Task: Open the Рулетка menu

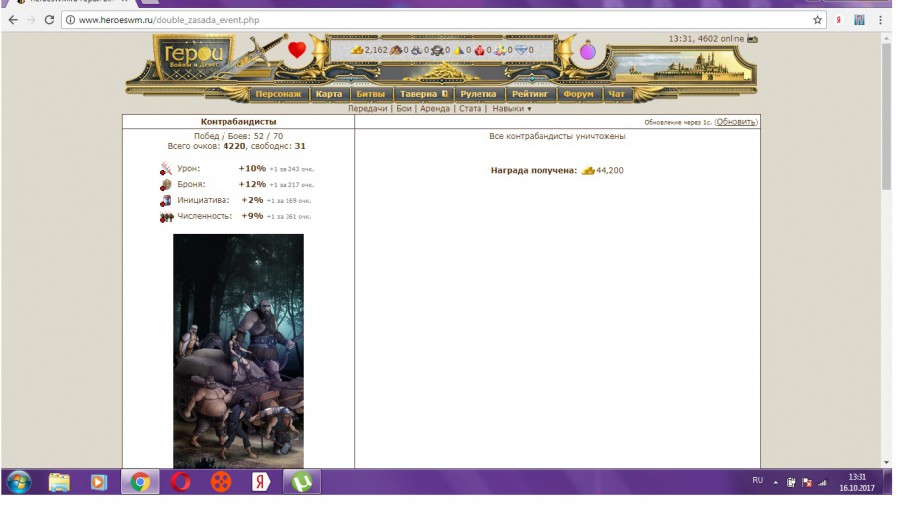Action: pyautogui.click(x=478, y=94)
